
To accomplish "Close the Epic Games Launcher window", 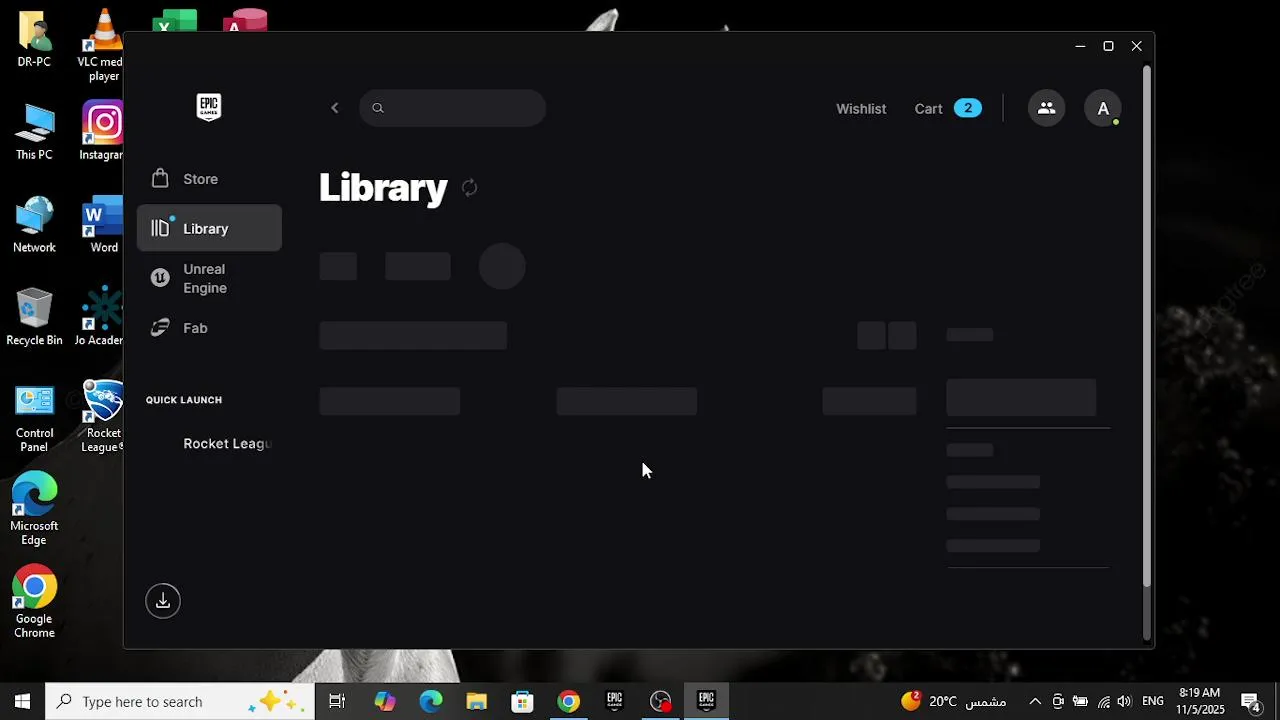I will coord(1136,46).
